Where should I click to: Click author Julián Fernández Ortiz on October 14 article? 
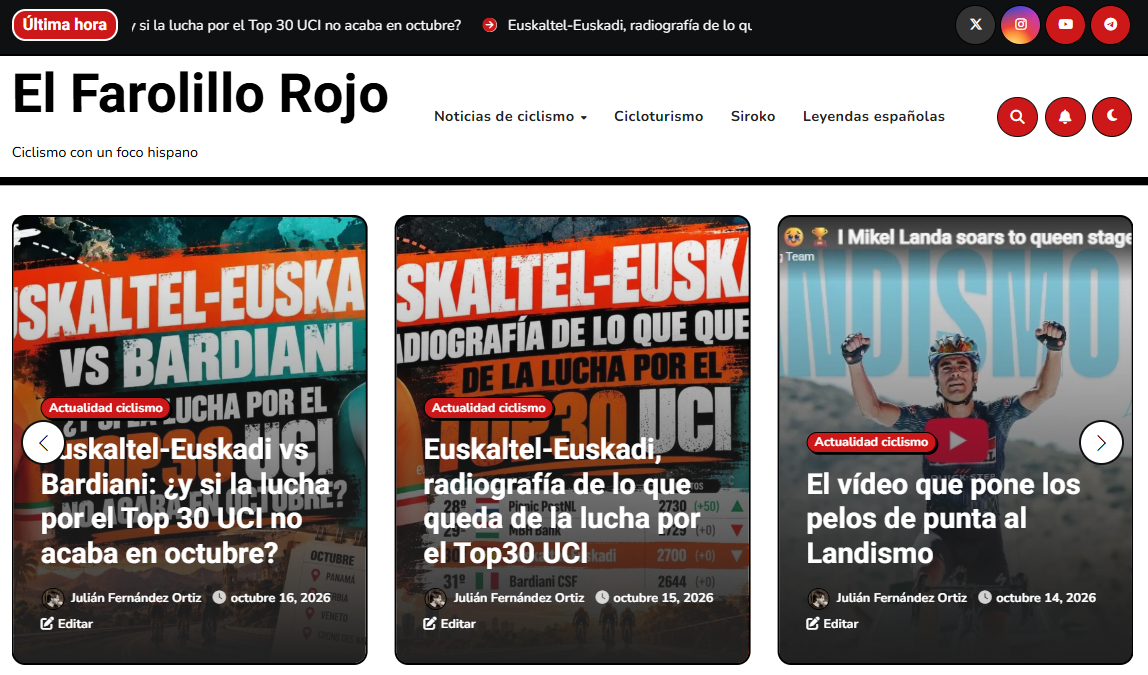click(901, 598)
